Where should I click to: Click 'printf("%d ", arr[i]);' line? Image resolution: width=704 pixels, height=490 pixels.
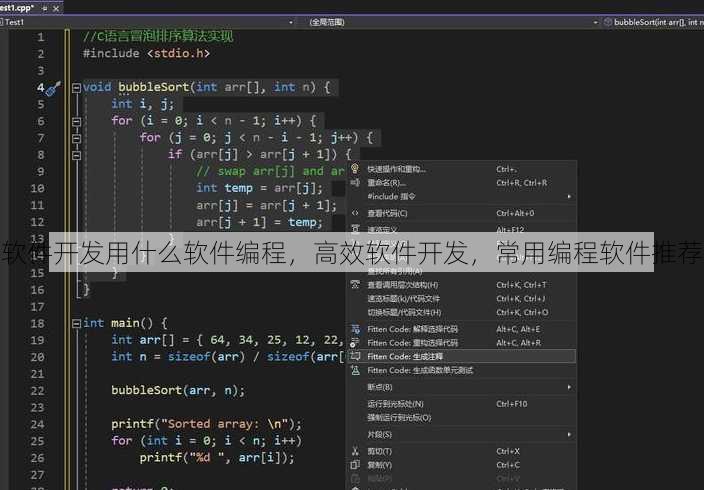pyautogui.click(x=217, y=458)
